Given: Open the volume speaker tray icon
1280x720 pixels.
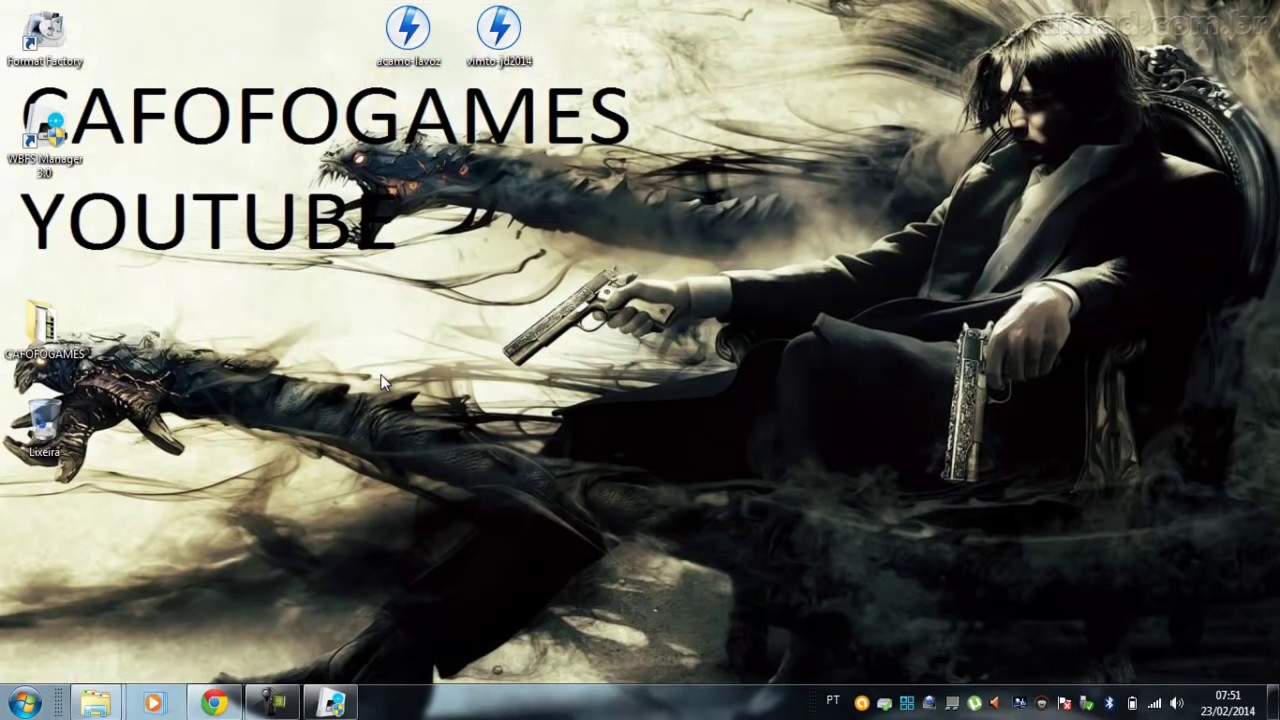Looking at the screenshot, I should tap(1177, 703).
